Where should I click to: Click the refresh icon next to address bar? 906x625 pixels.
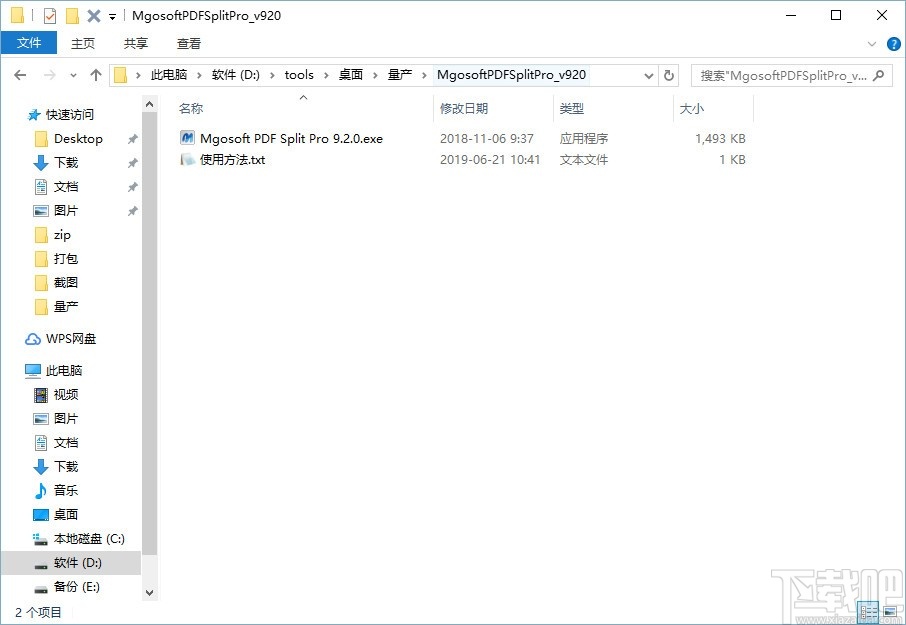668,74
